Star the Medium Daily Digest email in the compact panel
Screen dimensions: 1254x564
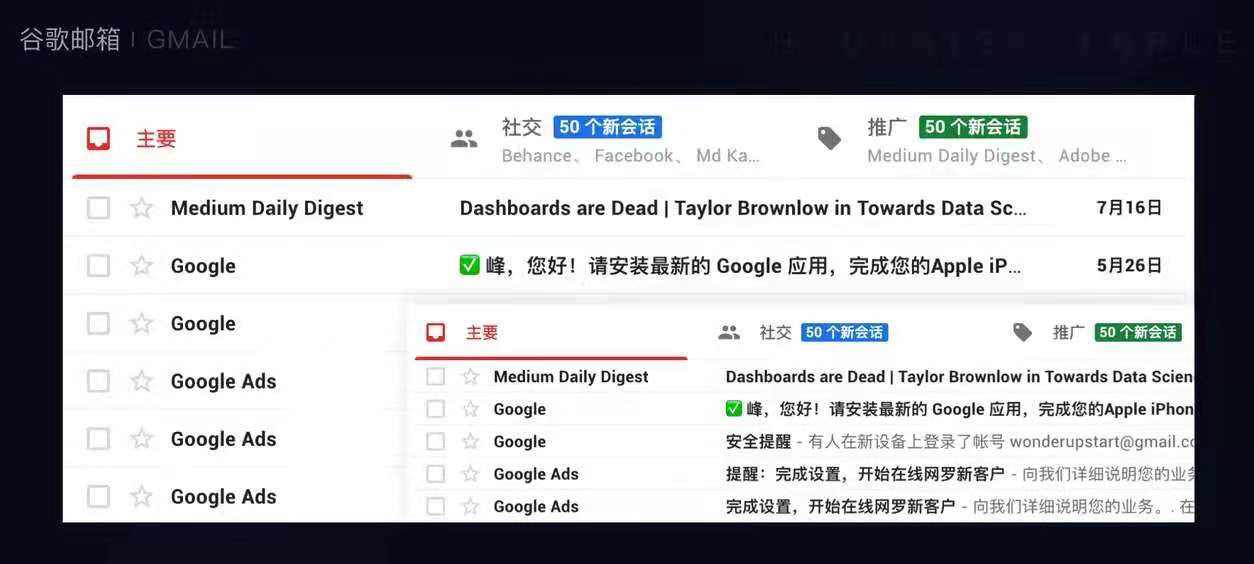(470, 377)
